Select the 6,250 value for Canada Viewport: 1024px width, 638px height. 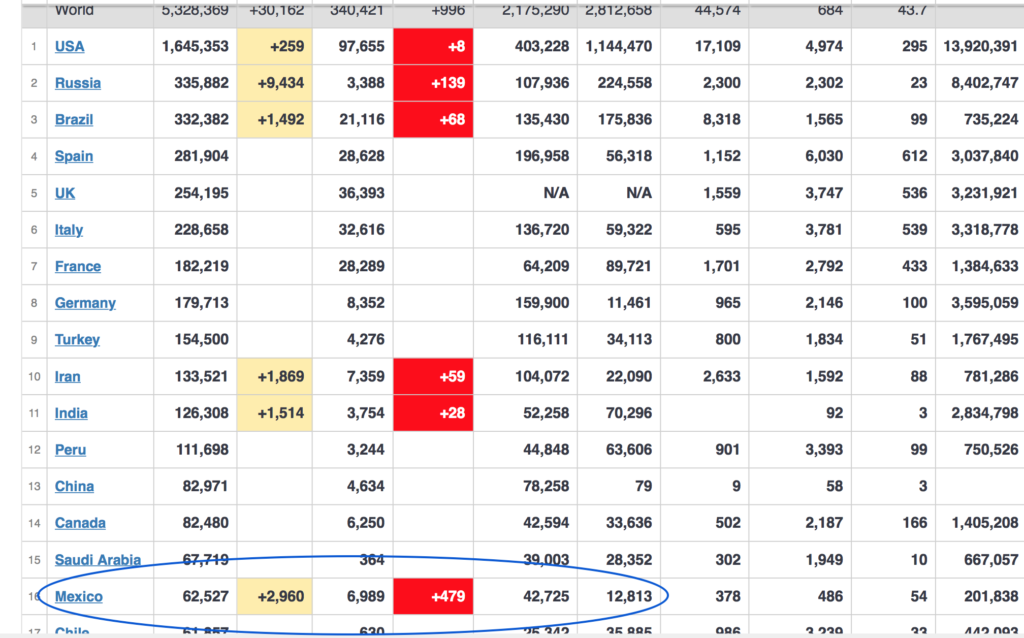366,523
